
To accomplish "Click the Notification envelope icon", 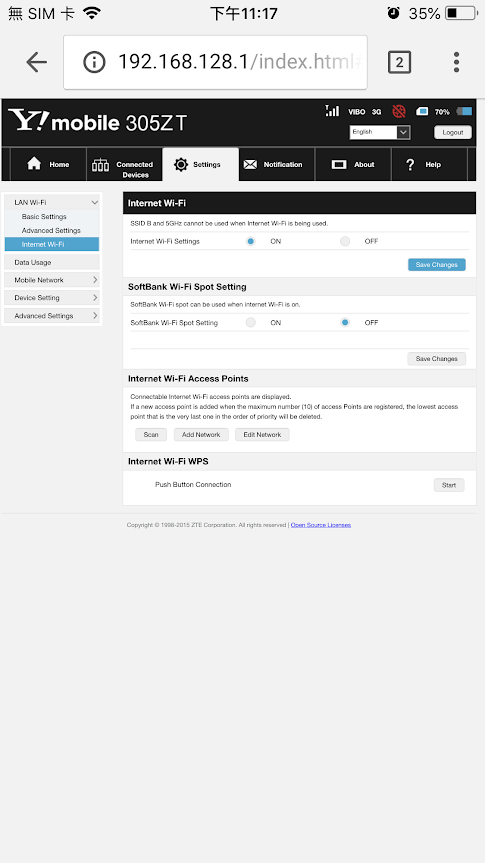I will [x=250, y=165].
